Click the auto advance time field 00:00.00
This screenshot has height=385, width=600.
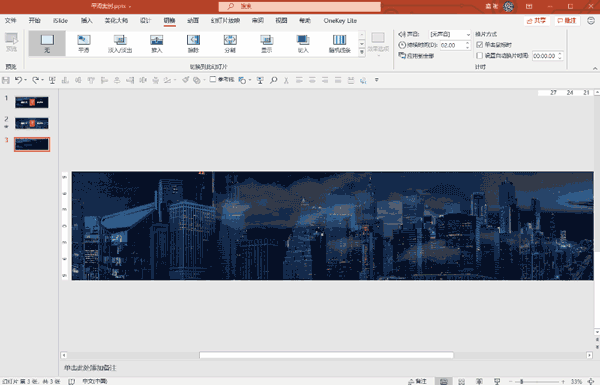(x=545, y=56)
